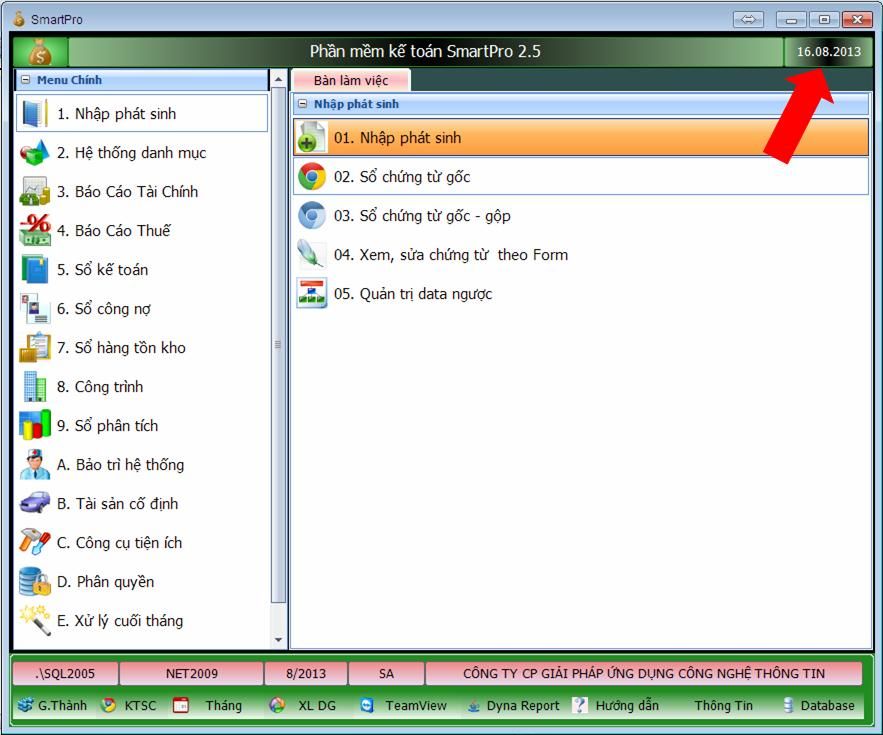Click the 16.08.2013 date display

(x=828, y=52)
